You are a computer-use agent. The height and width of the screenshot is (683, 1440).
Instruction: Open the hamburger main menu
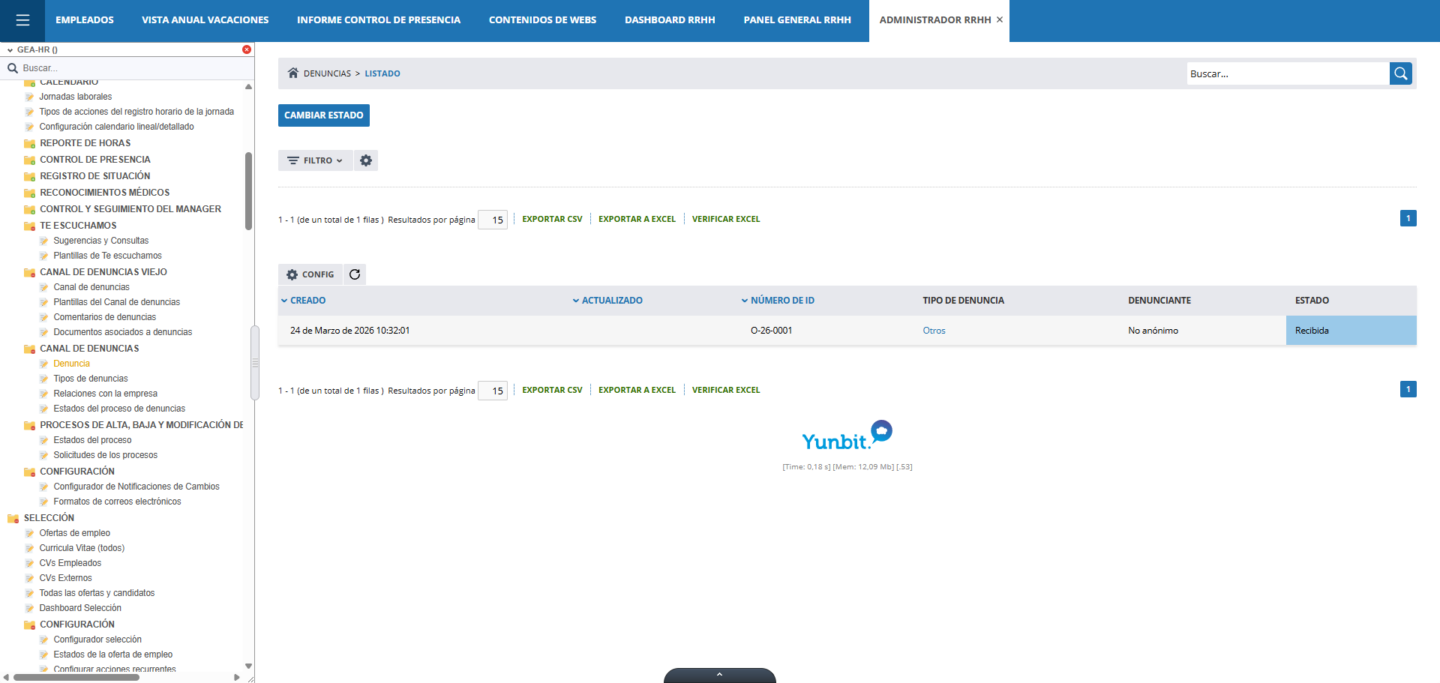click(x=22, y=20)
